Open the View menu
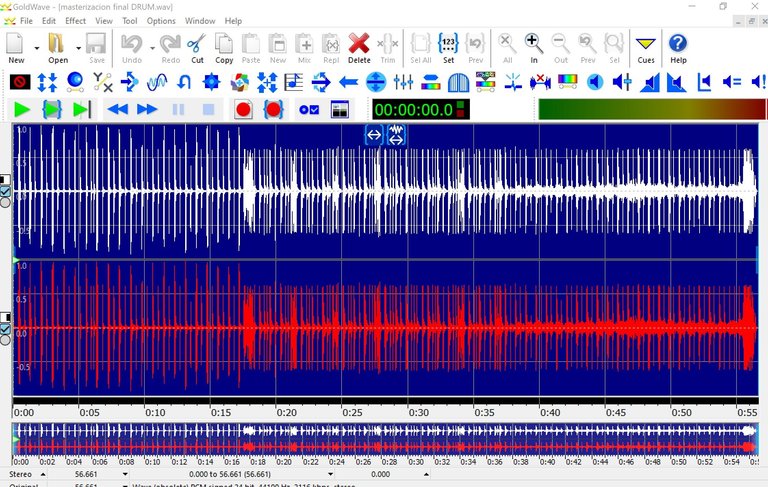The width and height of the screenshot is (768, 487). [103, 21]
